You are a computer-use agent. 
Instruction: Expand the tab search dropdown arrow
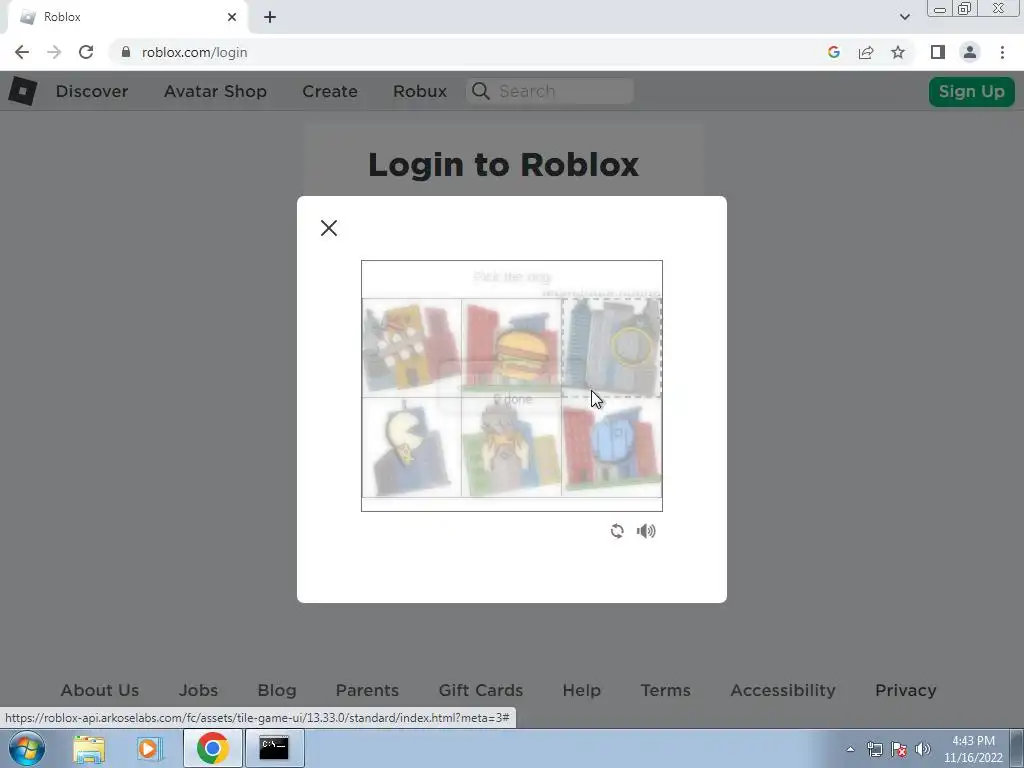coord(904,17)
